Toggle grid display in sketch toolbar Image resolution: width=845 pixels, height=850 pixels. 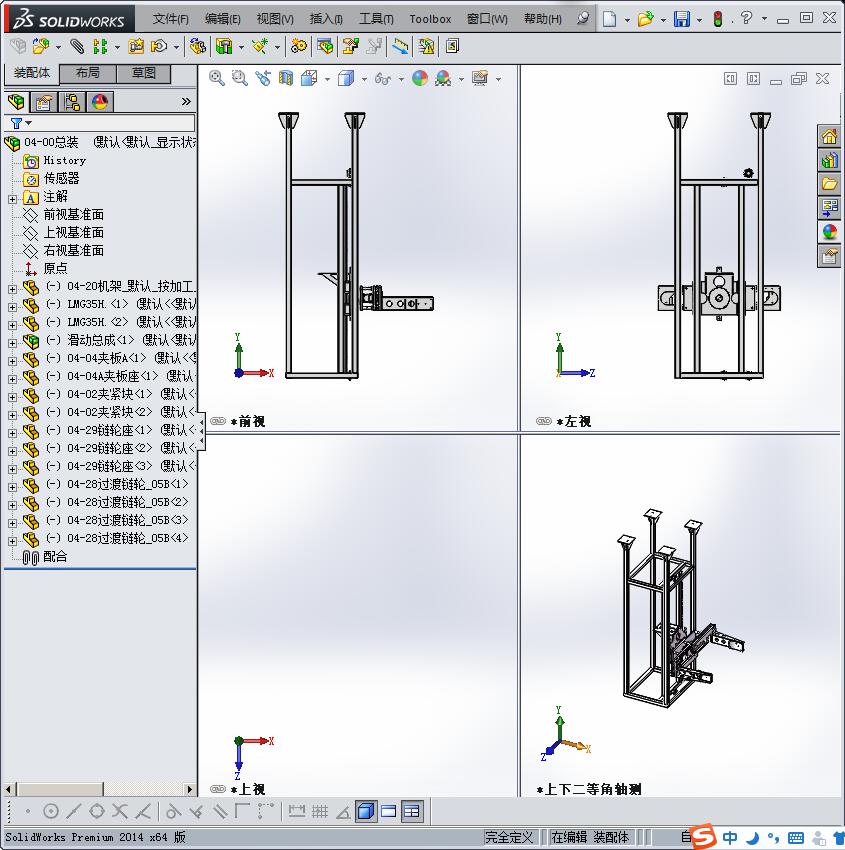pos(320,812)
